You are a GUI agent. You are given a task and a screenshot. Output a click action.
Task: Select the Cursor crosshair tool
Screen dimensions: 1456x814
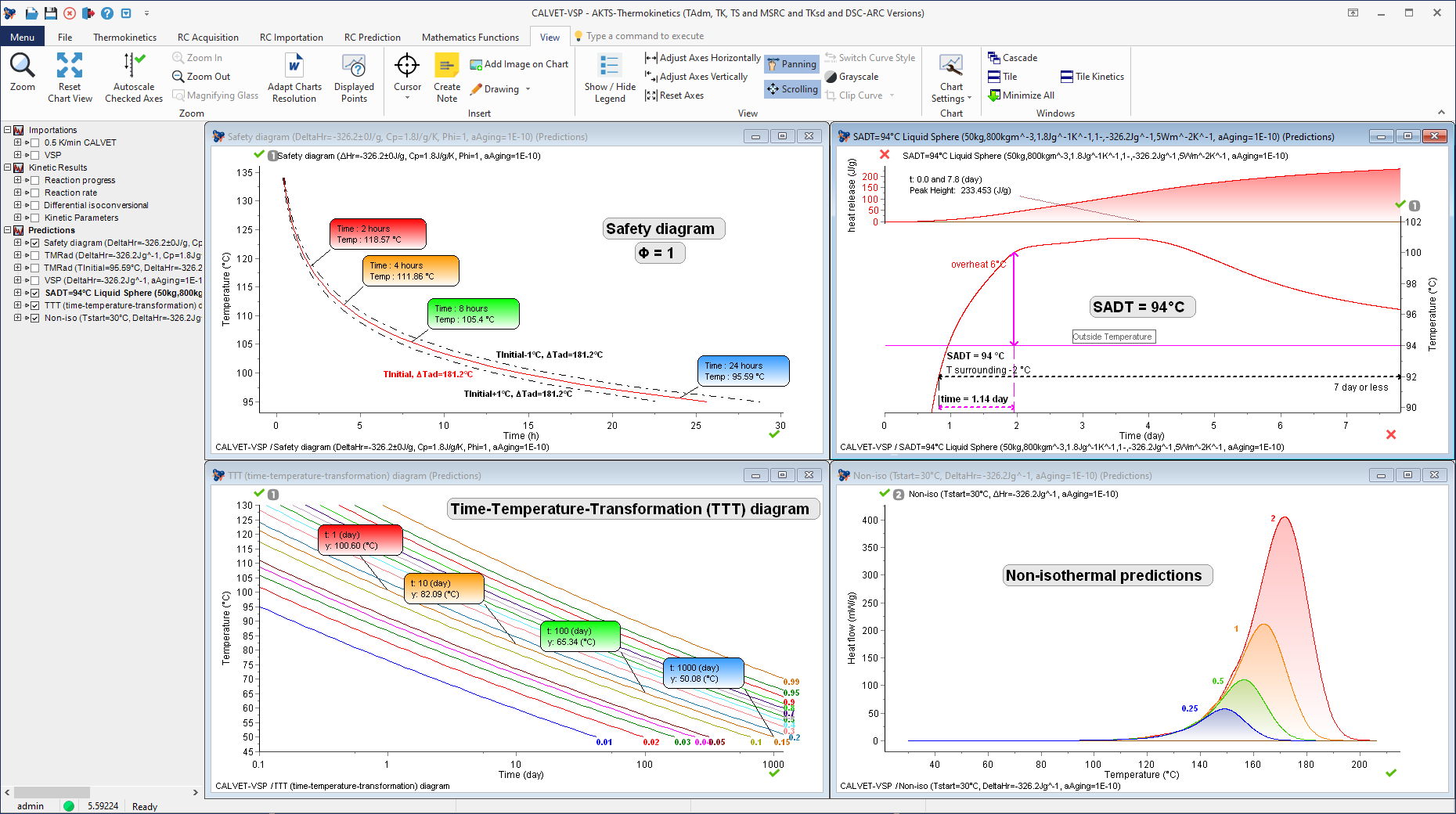point(407,67)
